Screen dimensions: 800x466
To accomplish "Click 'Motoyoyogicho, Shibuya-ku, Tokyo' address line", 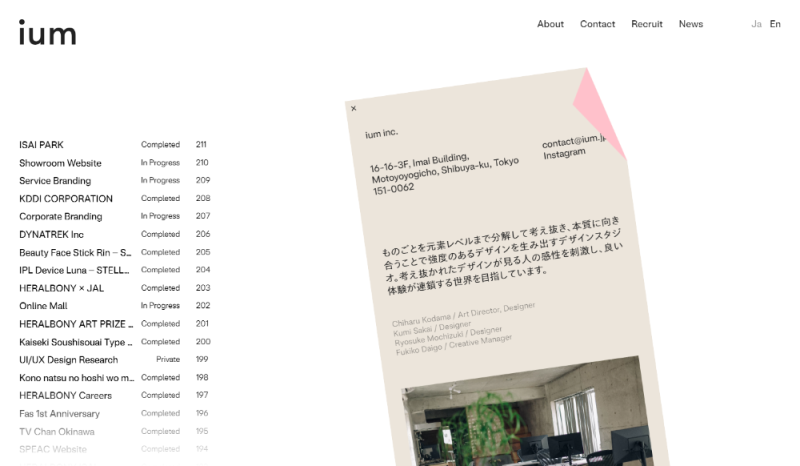I will click(445, 170).
